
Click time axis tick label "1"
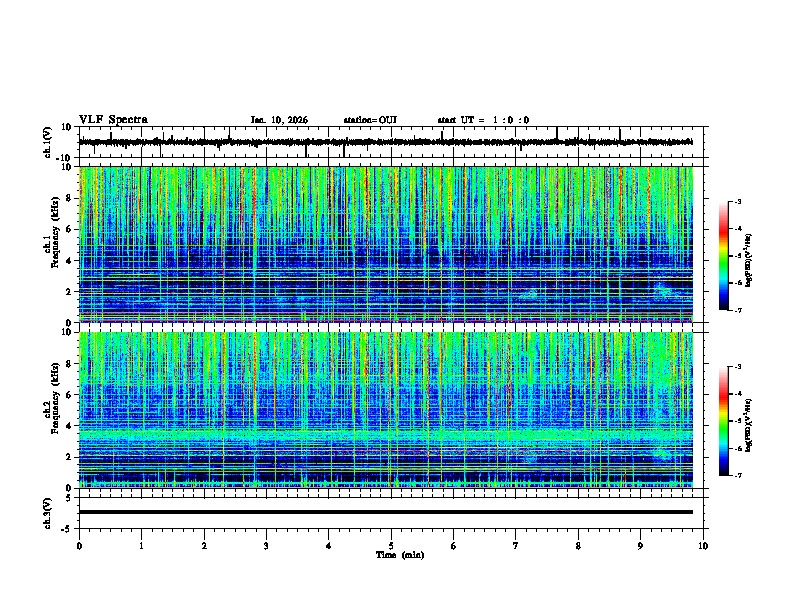(141, 546)
